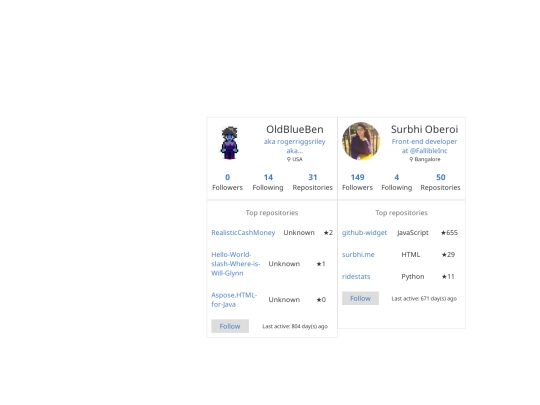Open the Aspose.HTML-for-Java repository
Viewport: 540px width, 405px height.
click(234, 300)
